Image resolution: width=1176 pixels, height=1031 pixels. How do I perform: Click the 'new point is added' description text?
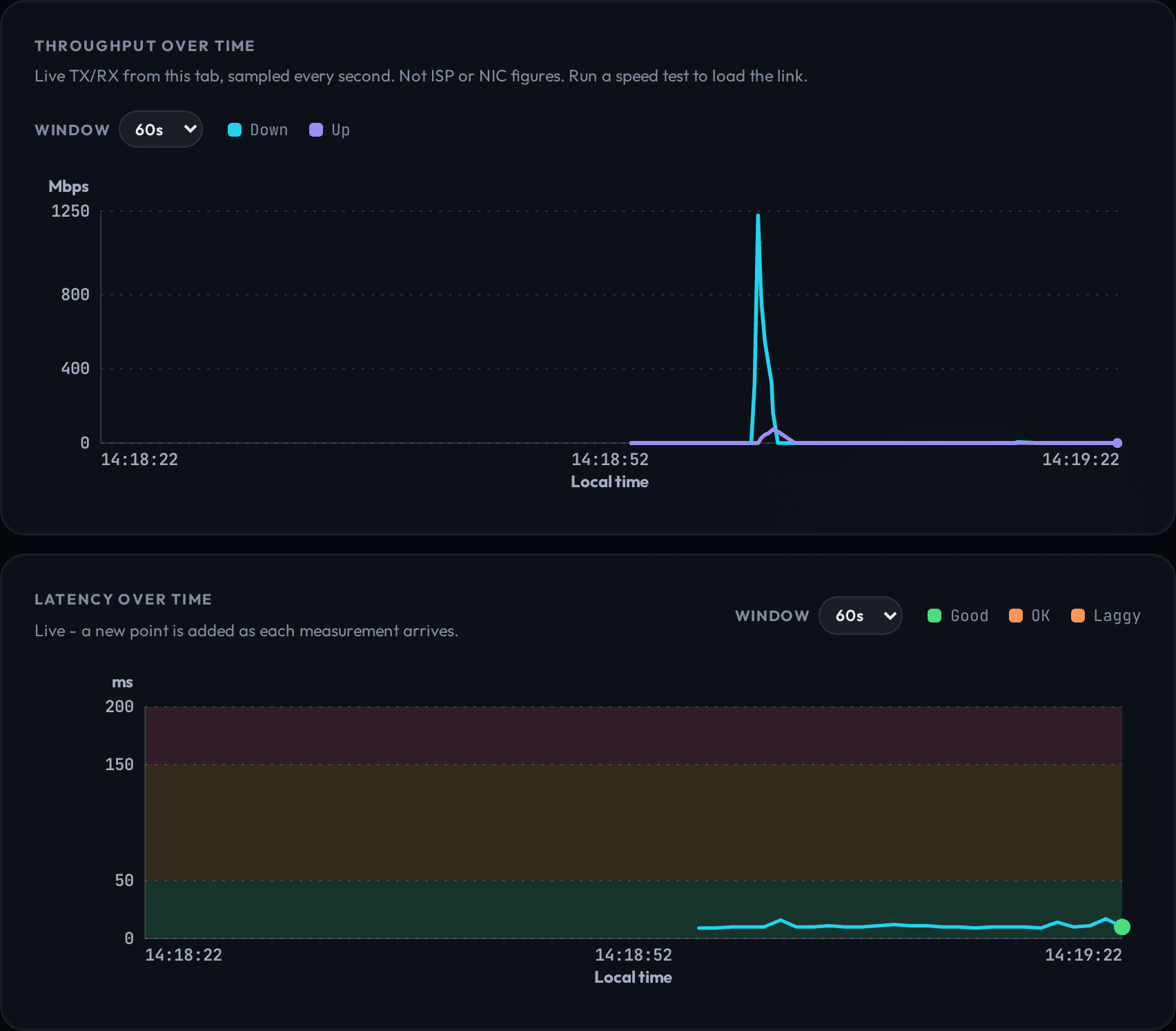(246, 631)
